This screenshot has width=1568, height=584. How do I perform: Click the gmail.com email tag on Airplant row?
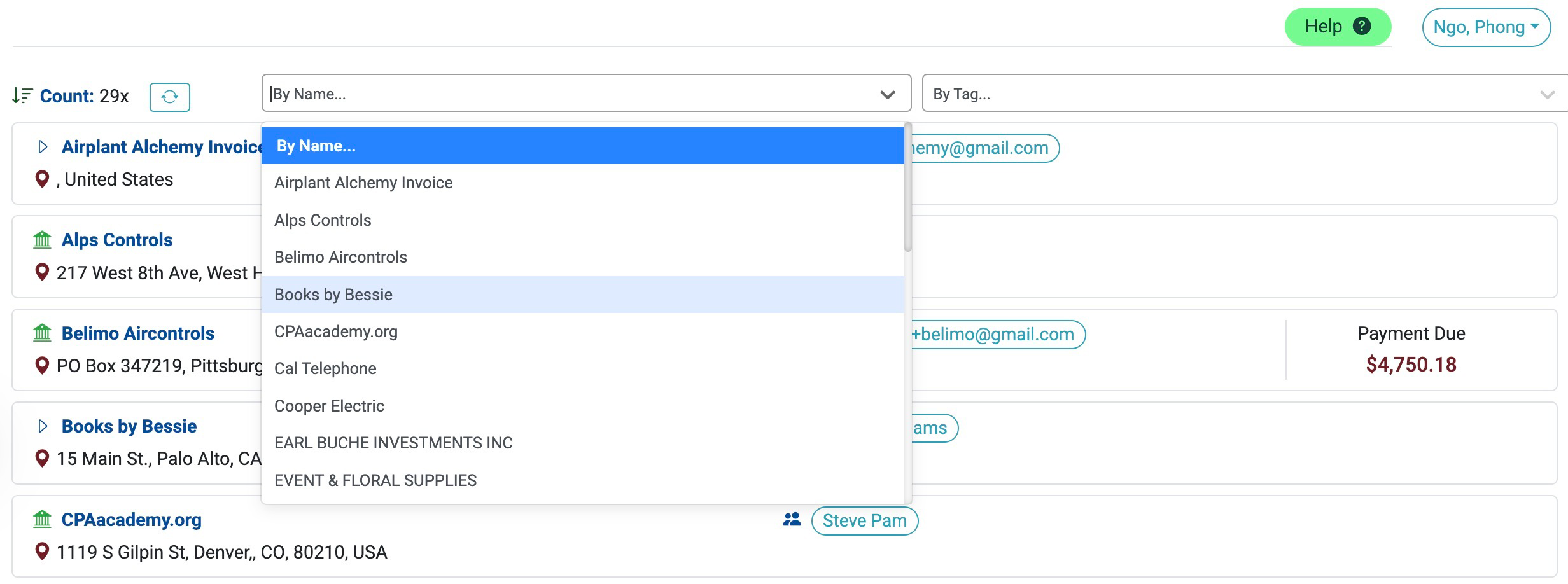984,148
